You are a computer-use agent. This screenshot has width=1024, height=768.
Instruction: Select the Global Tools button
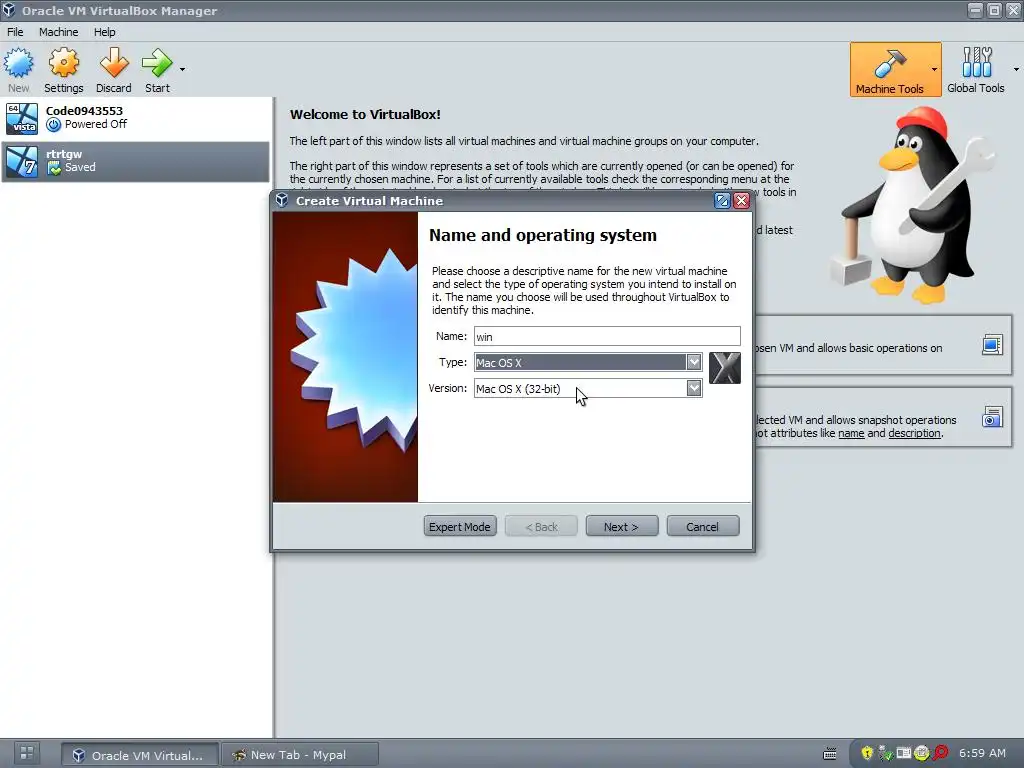click(976, 70)
